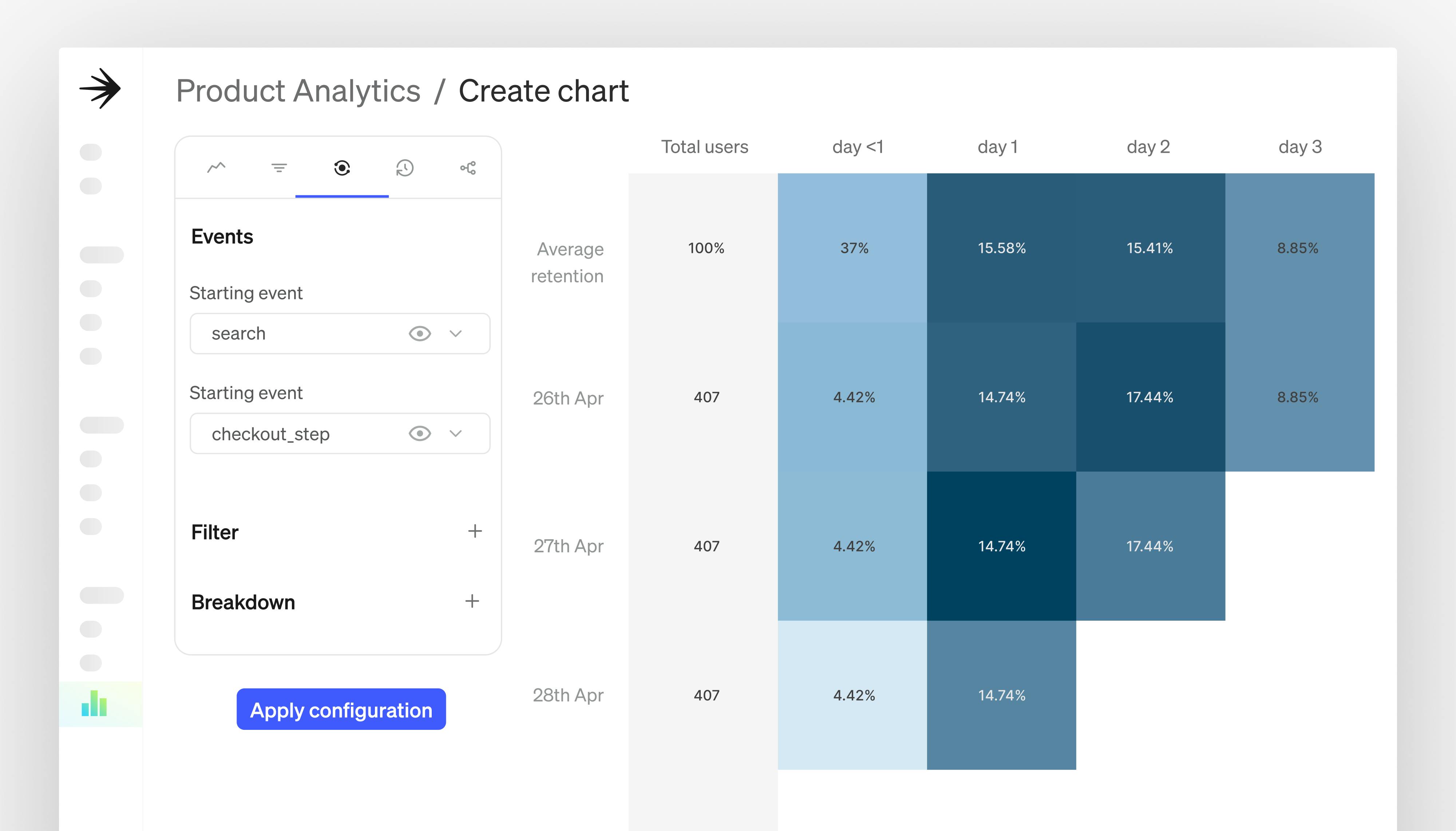Screen dimensions: 1456x831
Task: Click the arrow logo in sidebar
Action: (x=100, y=88)
